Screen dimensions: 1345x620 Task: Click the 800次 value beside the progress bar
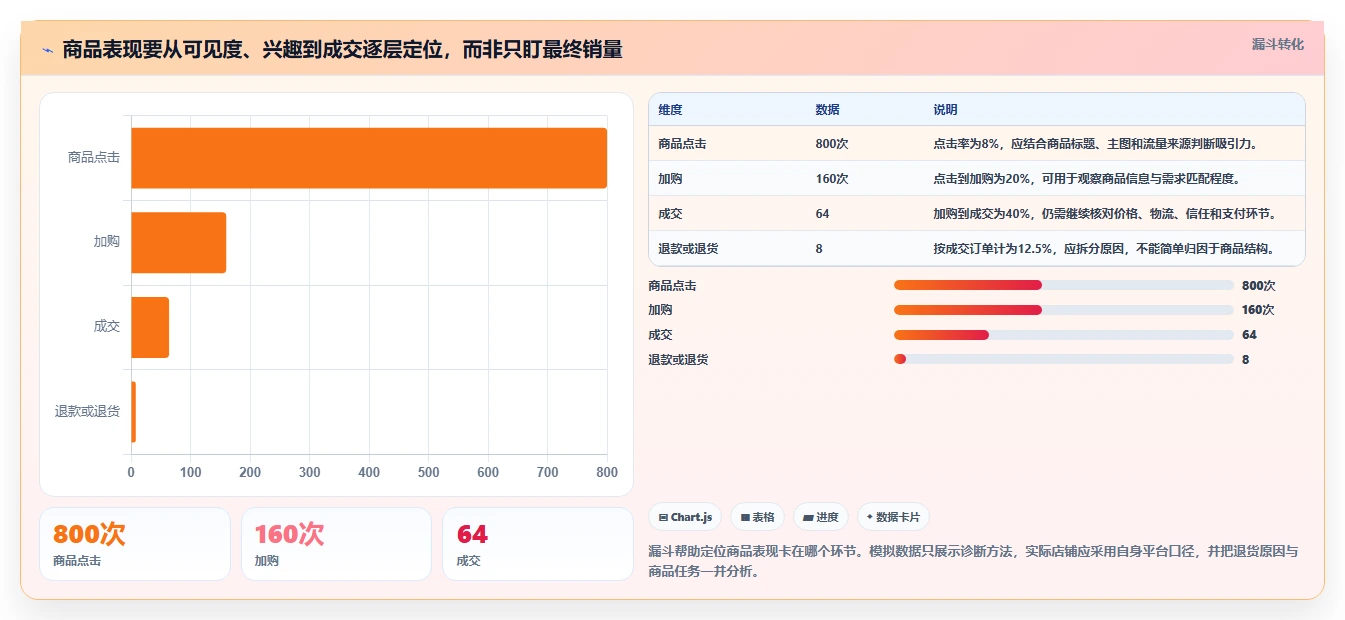(1259, 285)
